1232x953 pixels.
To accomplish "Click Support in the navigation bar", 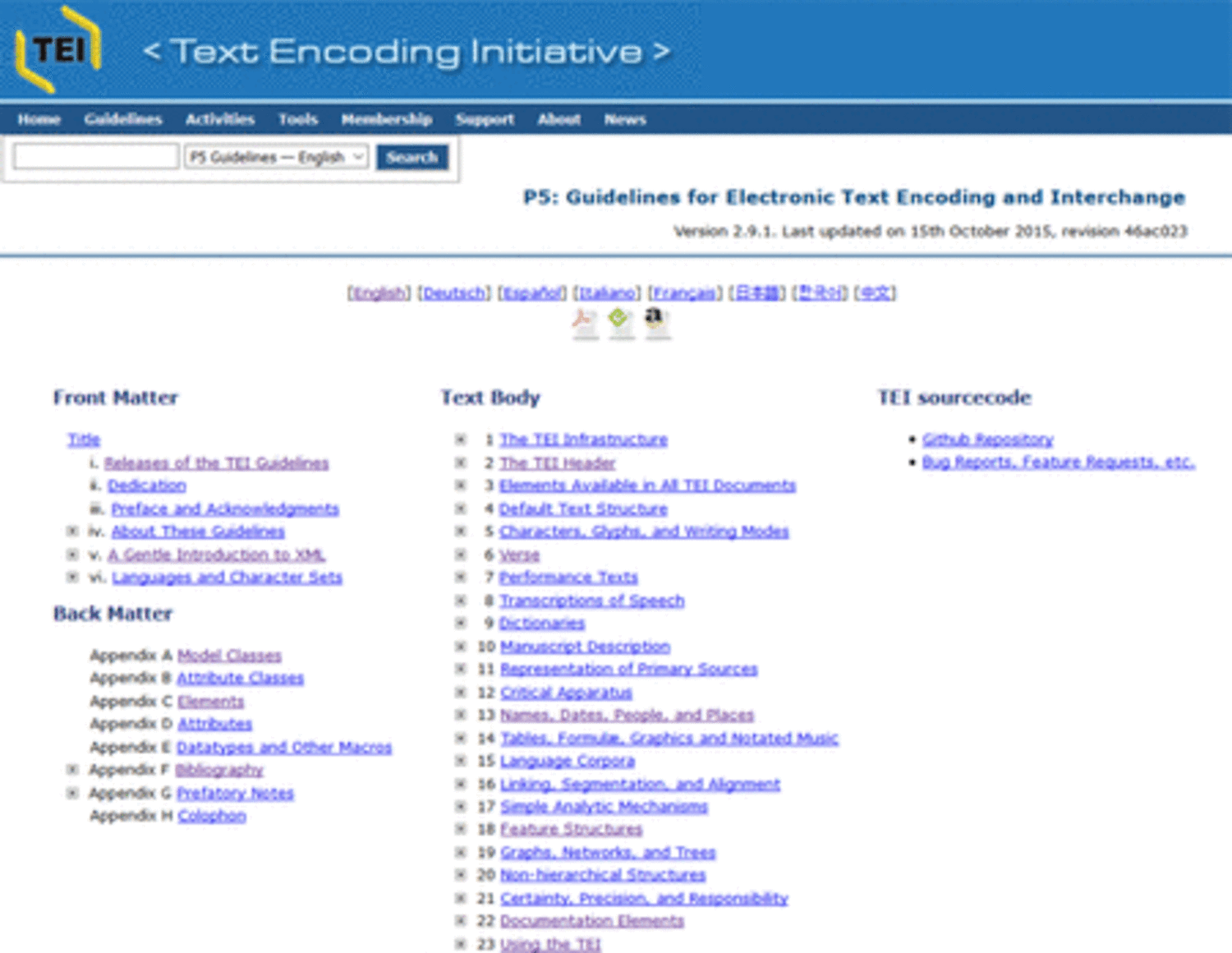I will point(485,119).
